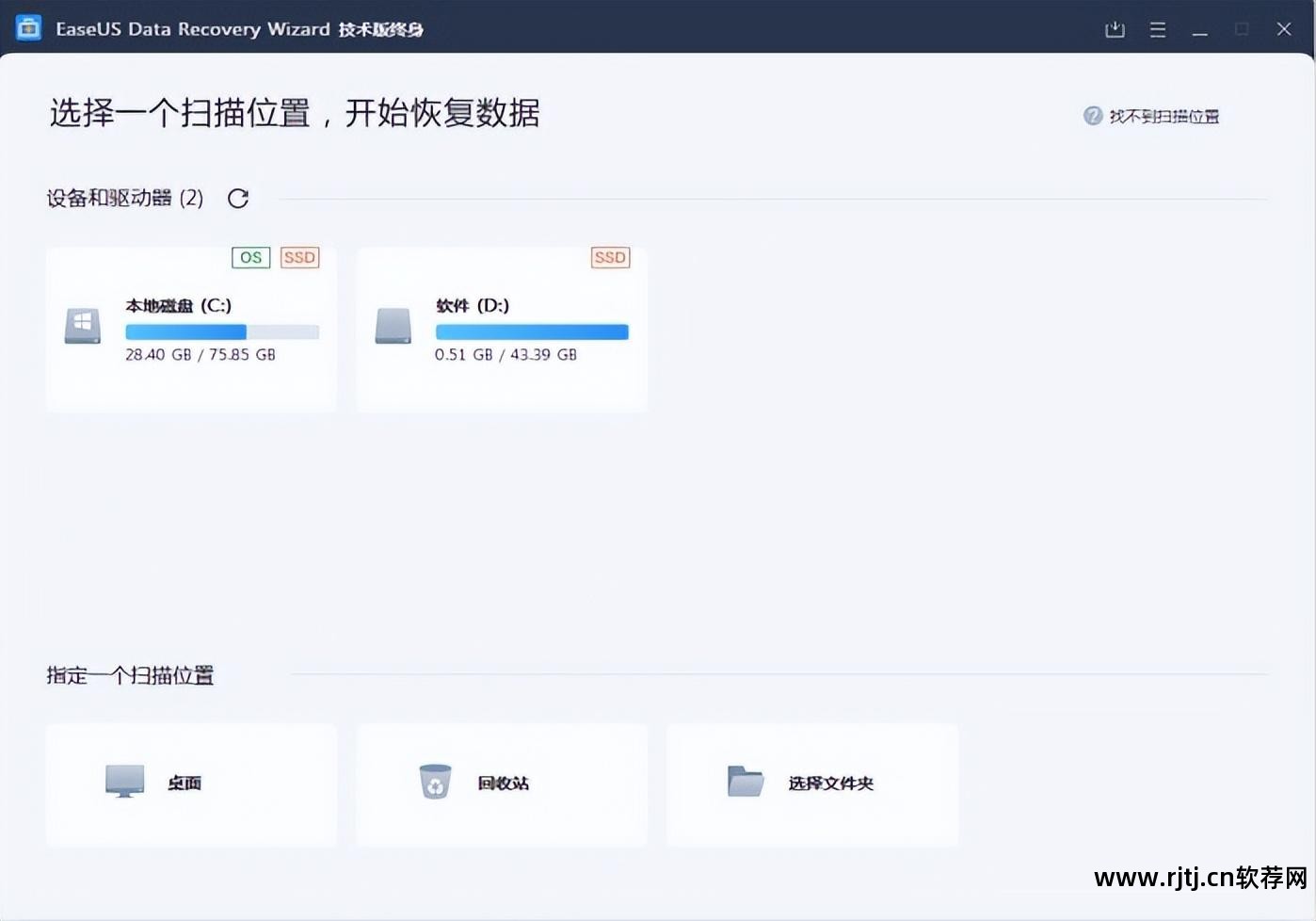Click the C: drive usage bar
This screenshot has width=1316, height=921.
coord(222,331)
